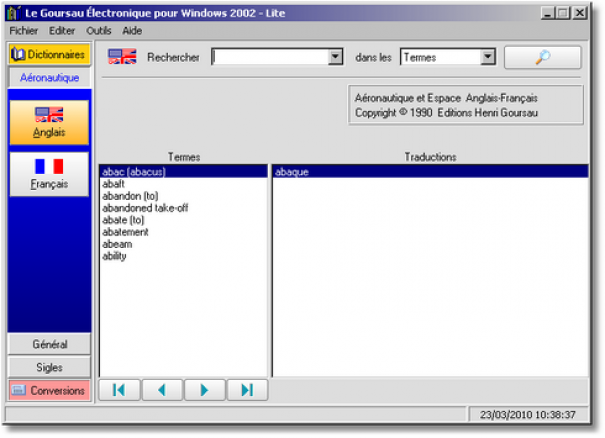Click the Aéronautique et Espace copyright panel
The image size is (605, 438).
[466, 105]
